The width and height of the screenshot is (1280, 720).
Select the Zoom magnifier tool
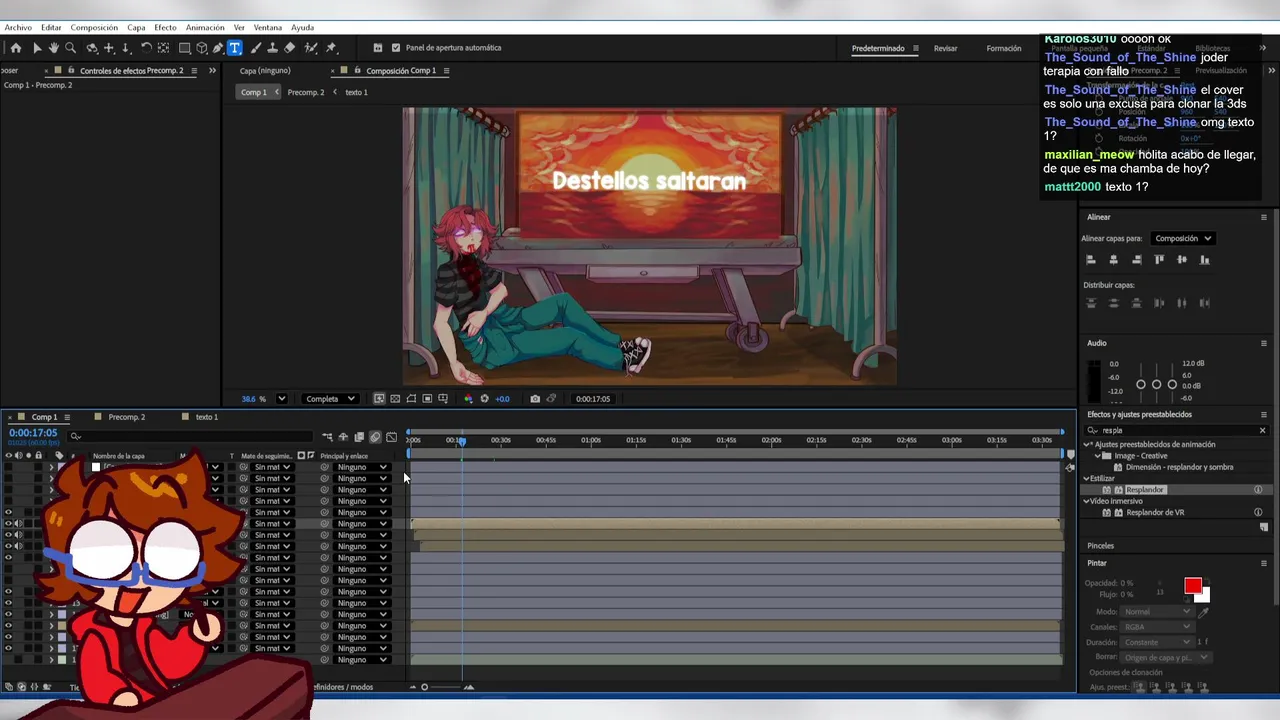71,48
